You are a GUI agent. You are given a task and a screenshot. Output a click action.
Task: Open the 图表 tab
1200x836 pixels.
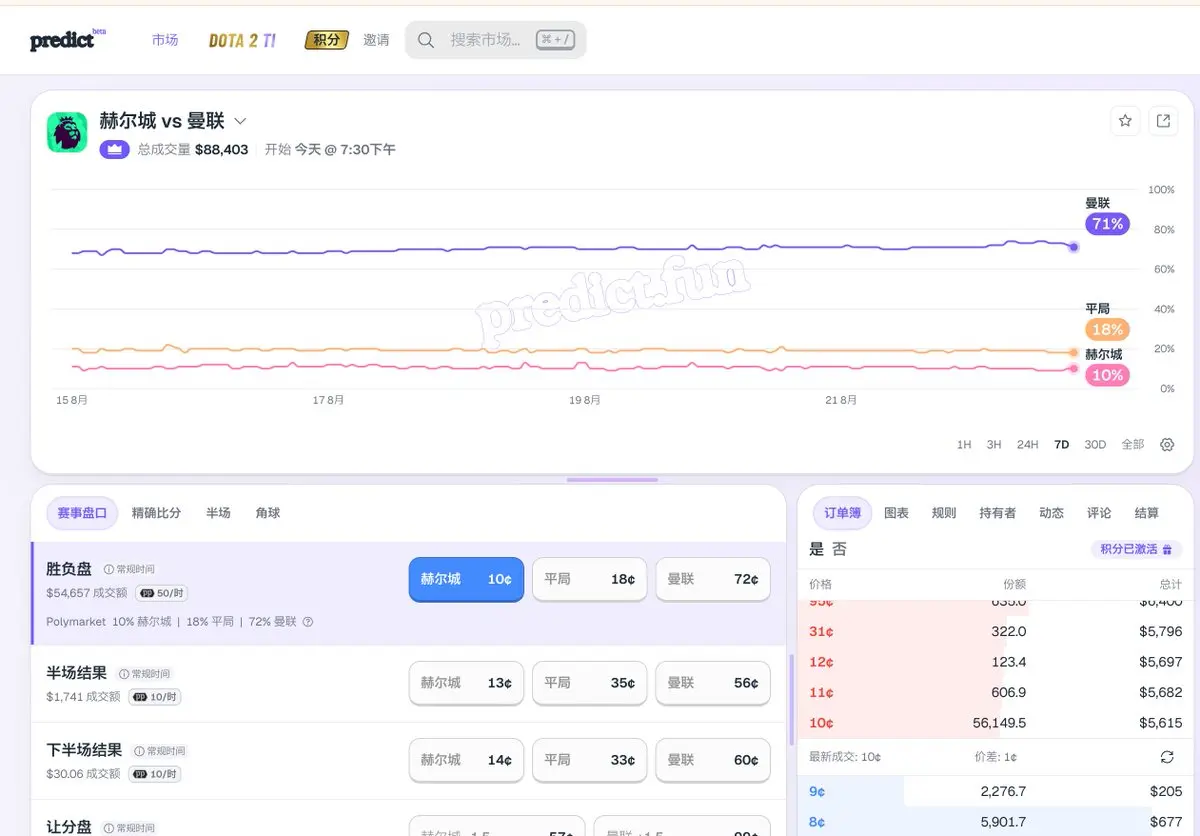pos(897,513)
